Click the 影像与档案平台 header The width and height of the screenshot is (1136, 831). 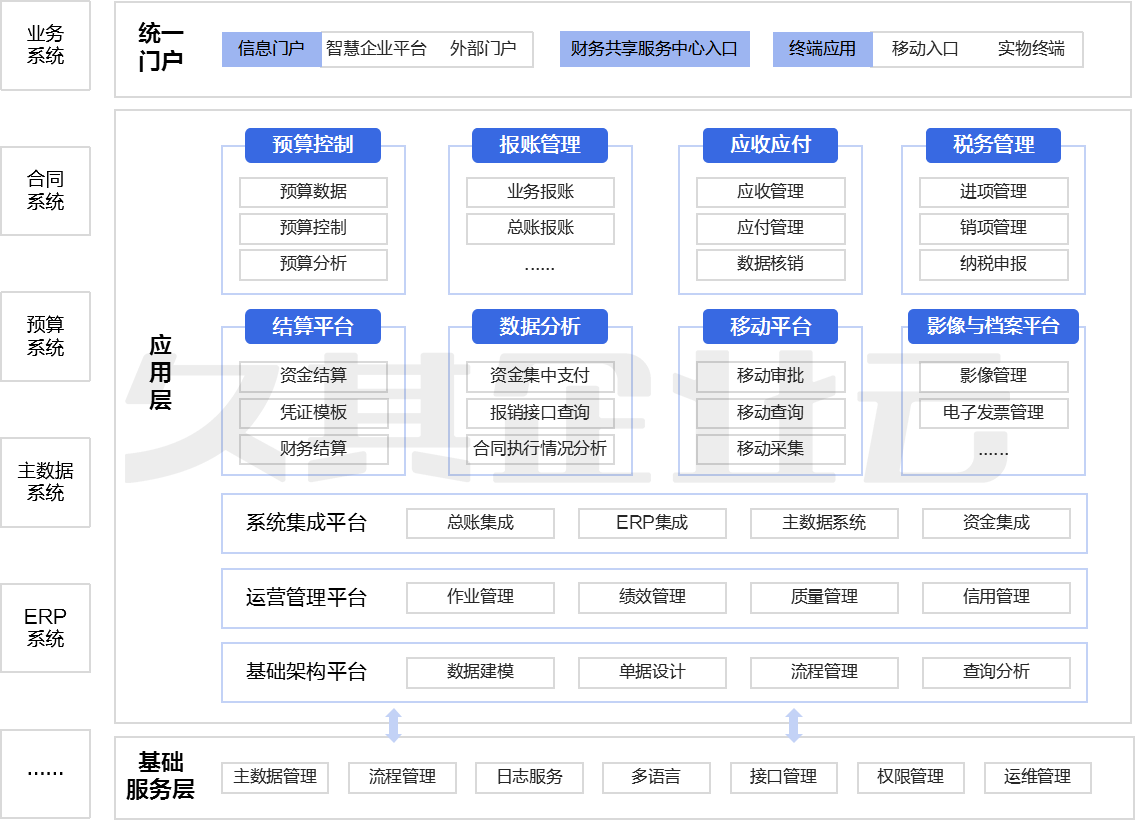click(x=993, y=326)
